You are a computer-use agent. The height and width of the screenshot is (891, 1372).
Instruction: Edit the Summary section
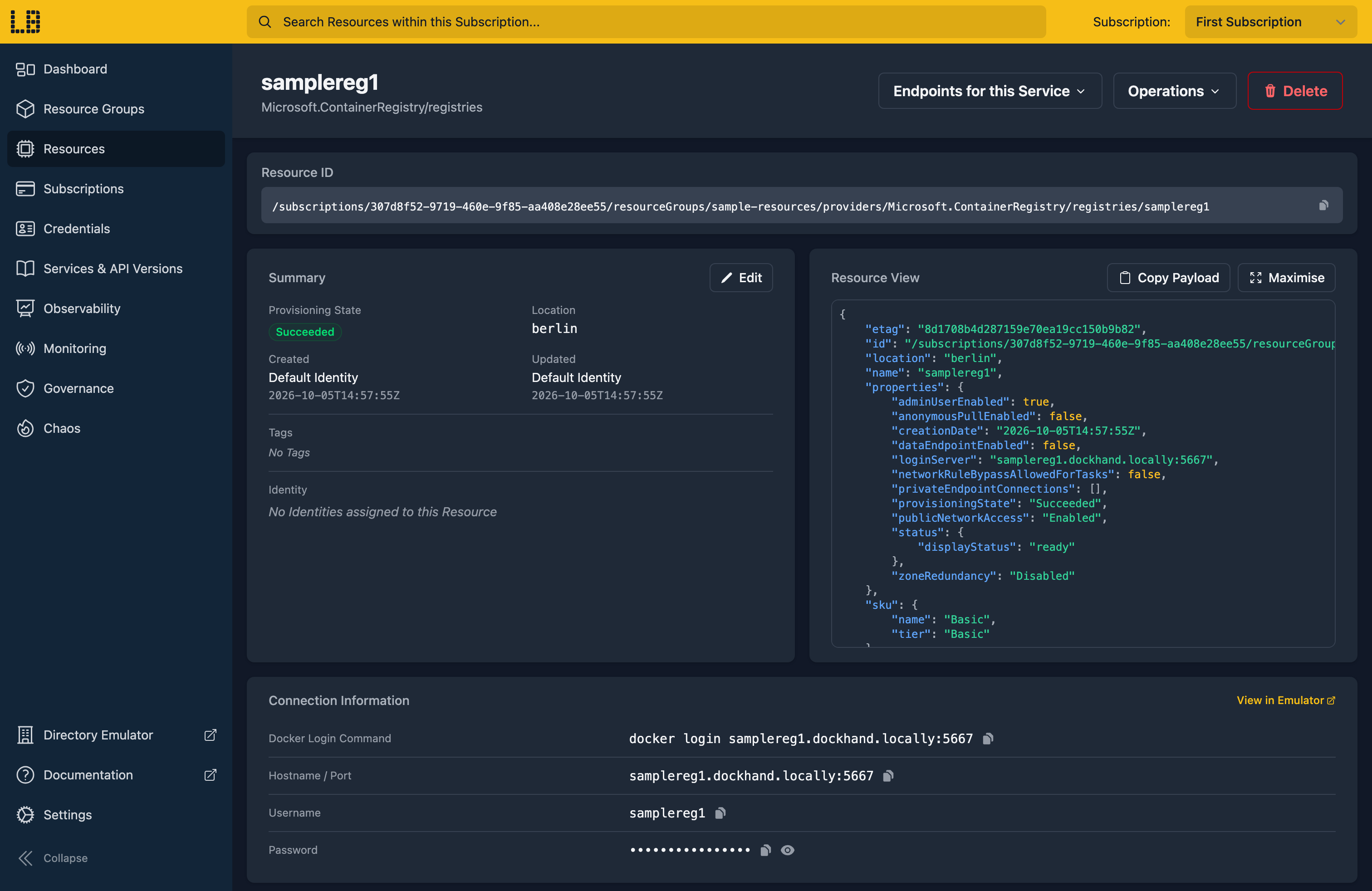click(x=741, y=278)
